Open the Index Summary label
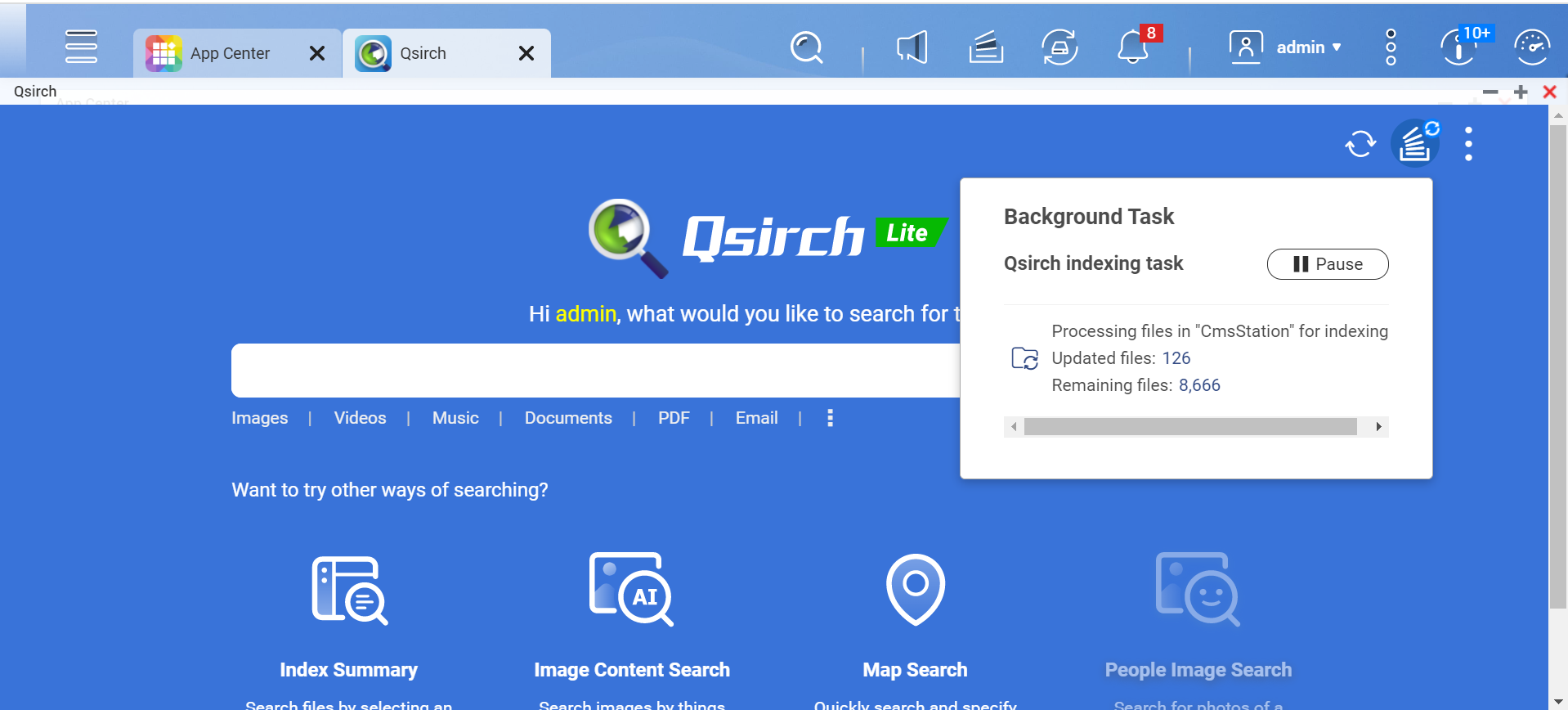This screenshot has height=710, width=1568. click(348, 670)
